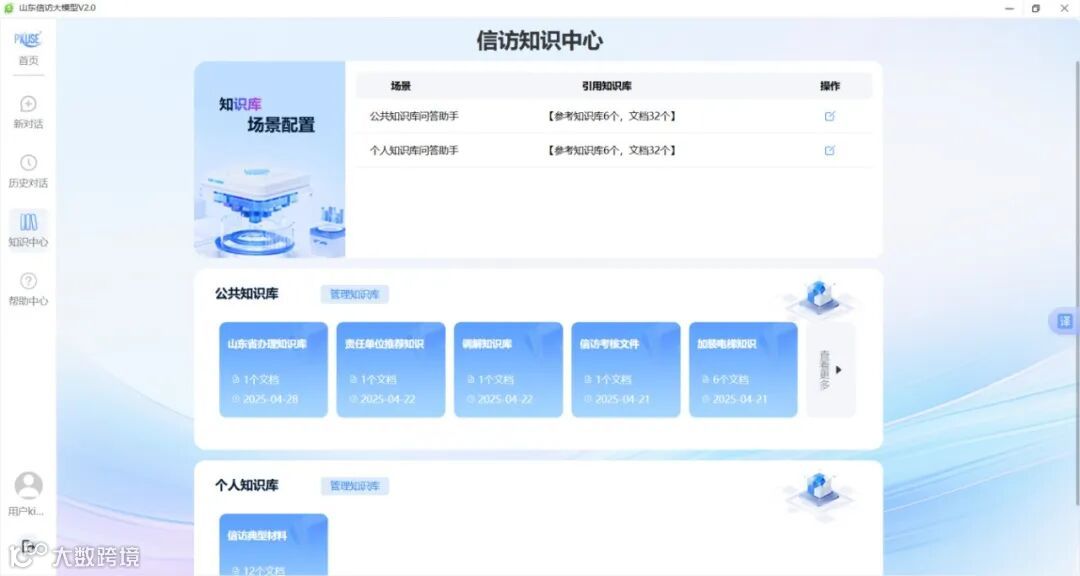Open 历史对话 in the sidebar
The height and width of the screenshot is (576, 1080).
28,172
